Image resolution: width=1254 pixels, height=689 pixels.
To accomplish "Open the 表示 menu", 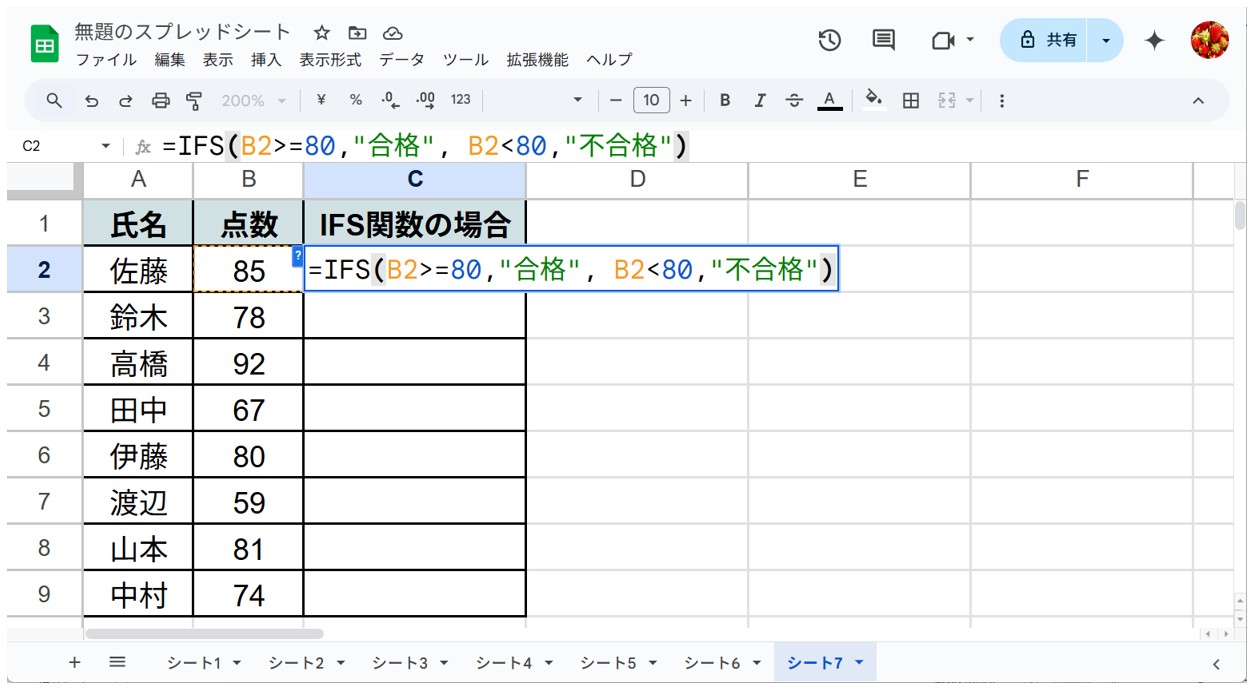I will 218,60.
